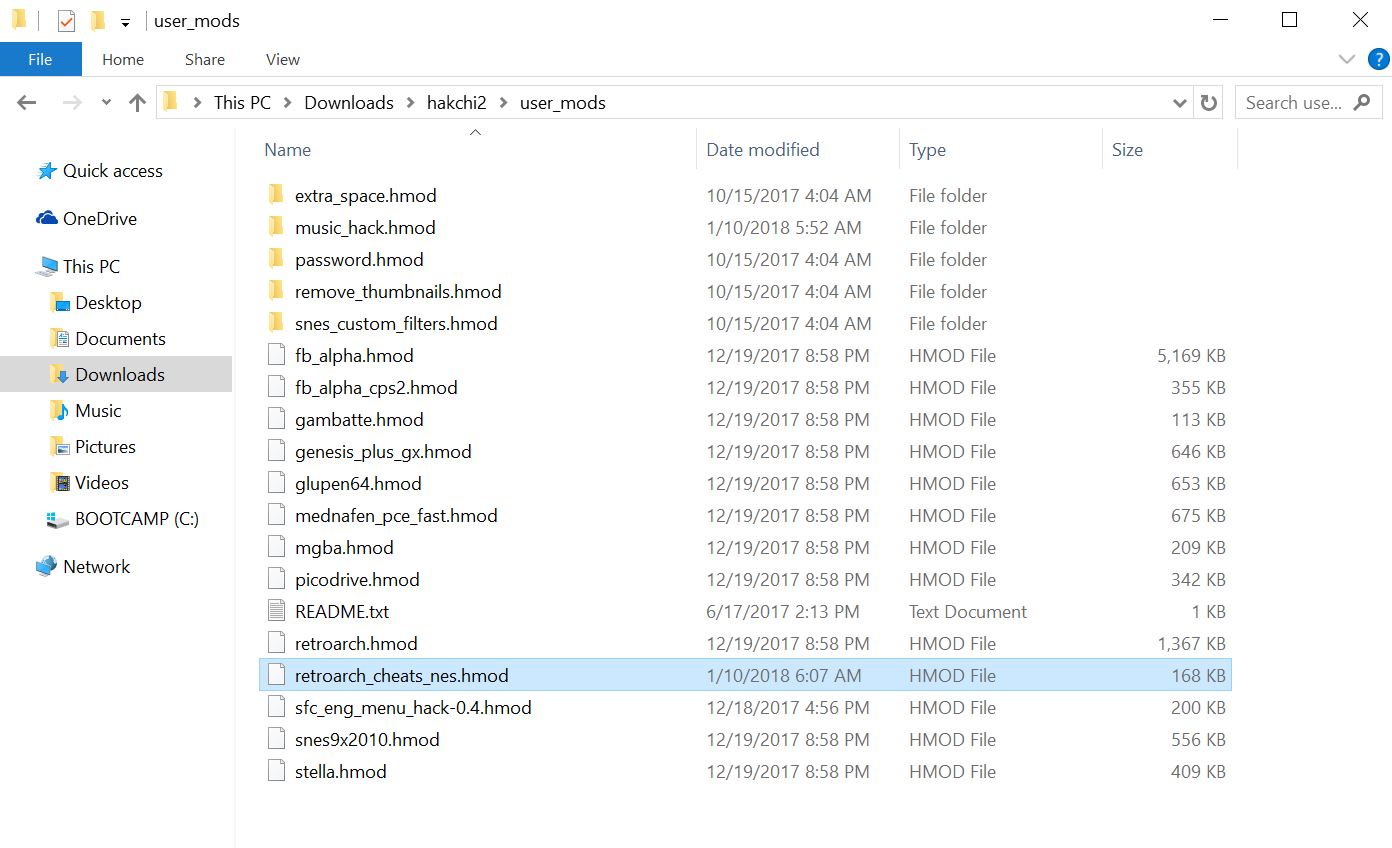
Task: Click the search magnifier icon
Action: [1361, 102]
